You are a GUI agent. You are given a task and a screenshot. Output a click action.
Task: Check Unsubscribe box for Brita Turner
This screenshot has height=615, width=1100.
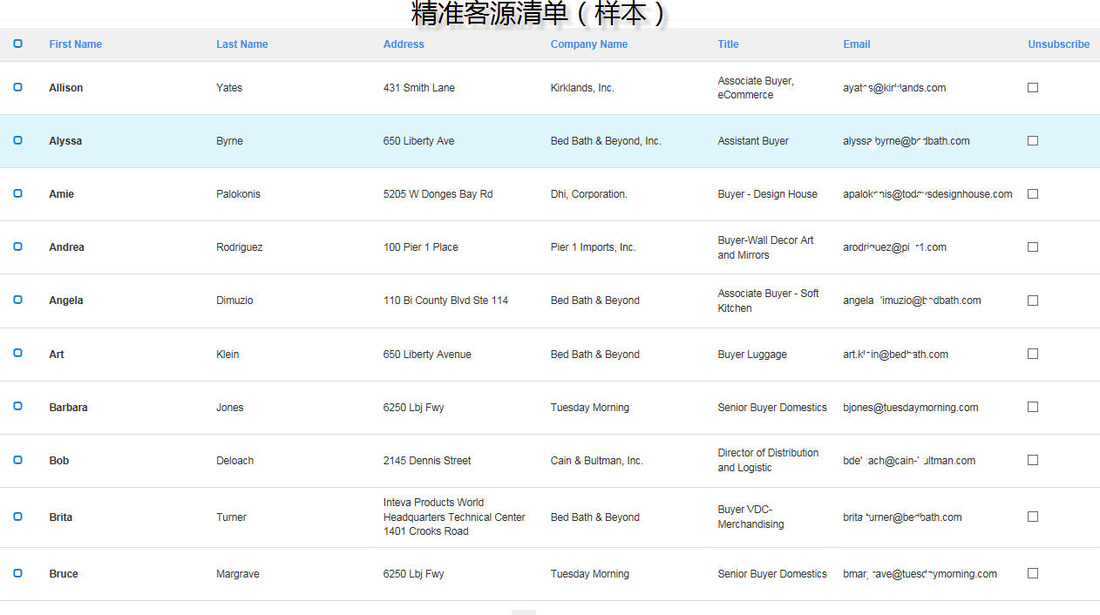(1033, 517)
